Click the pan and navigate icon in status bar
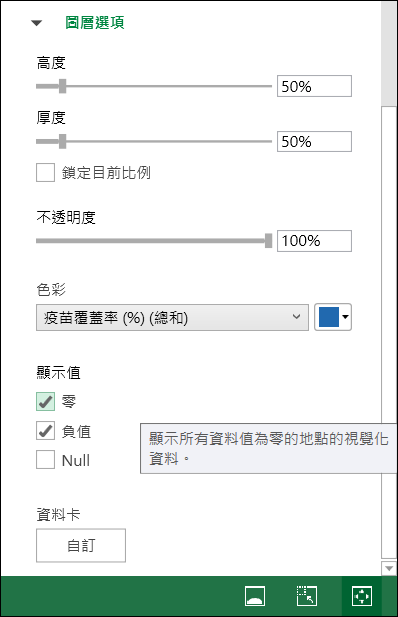398x617 pixels. 362,596
